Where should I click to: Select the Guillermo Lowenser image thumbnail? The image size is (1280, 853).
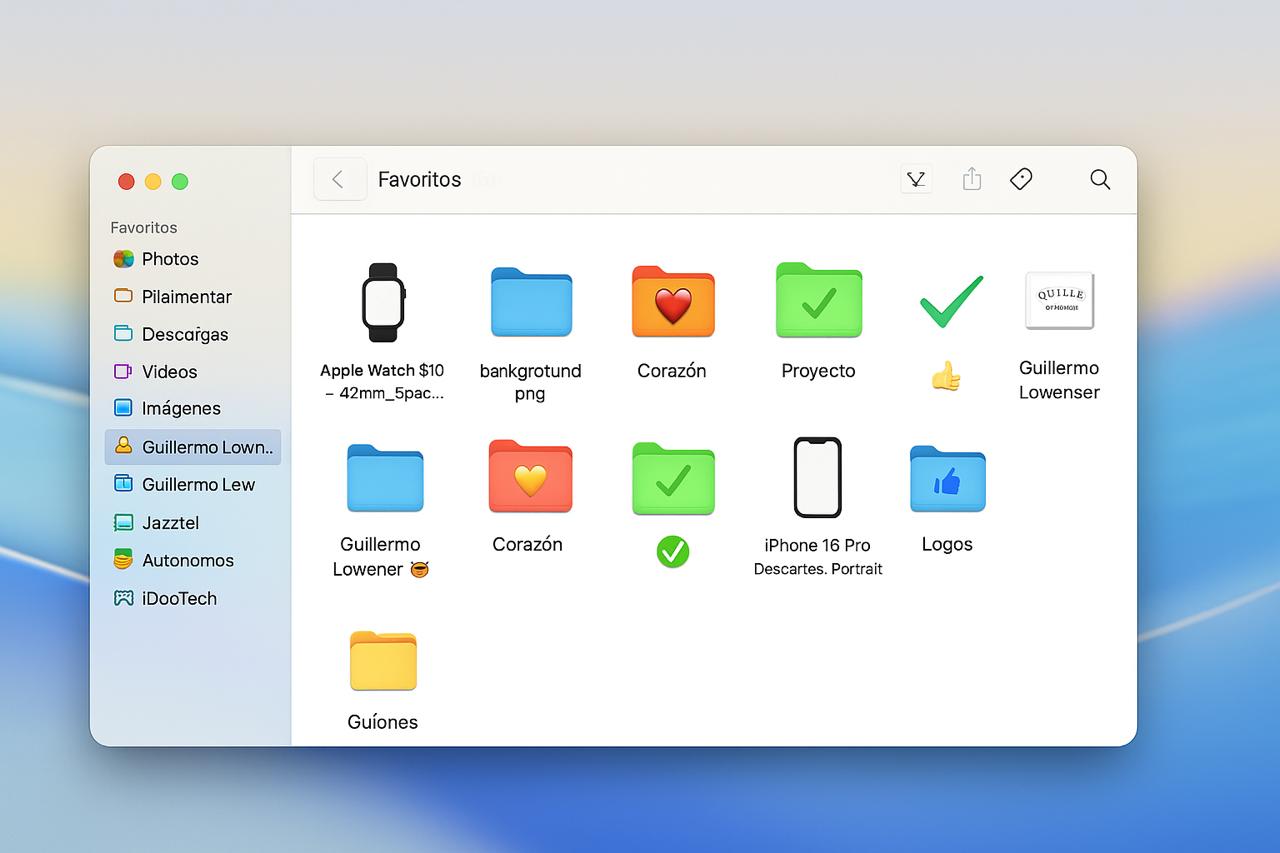point(1059,301)
